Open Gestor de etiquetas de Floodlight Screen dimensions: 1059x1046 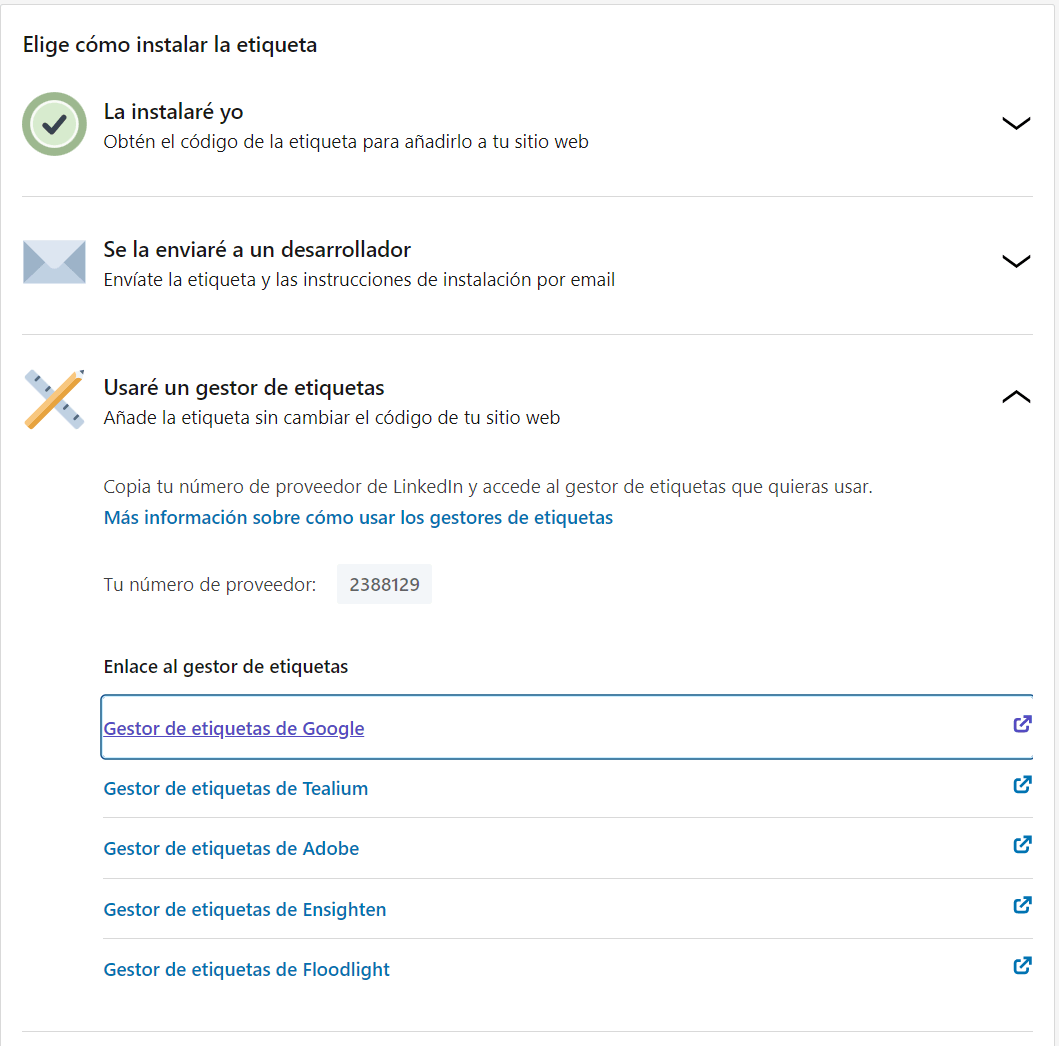[x=246, y=969]
